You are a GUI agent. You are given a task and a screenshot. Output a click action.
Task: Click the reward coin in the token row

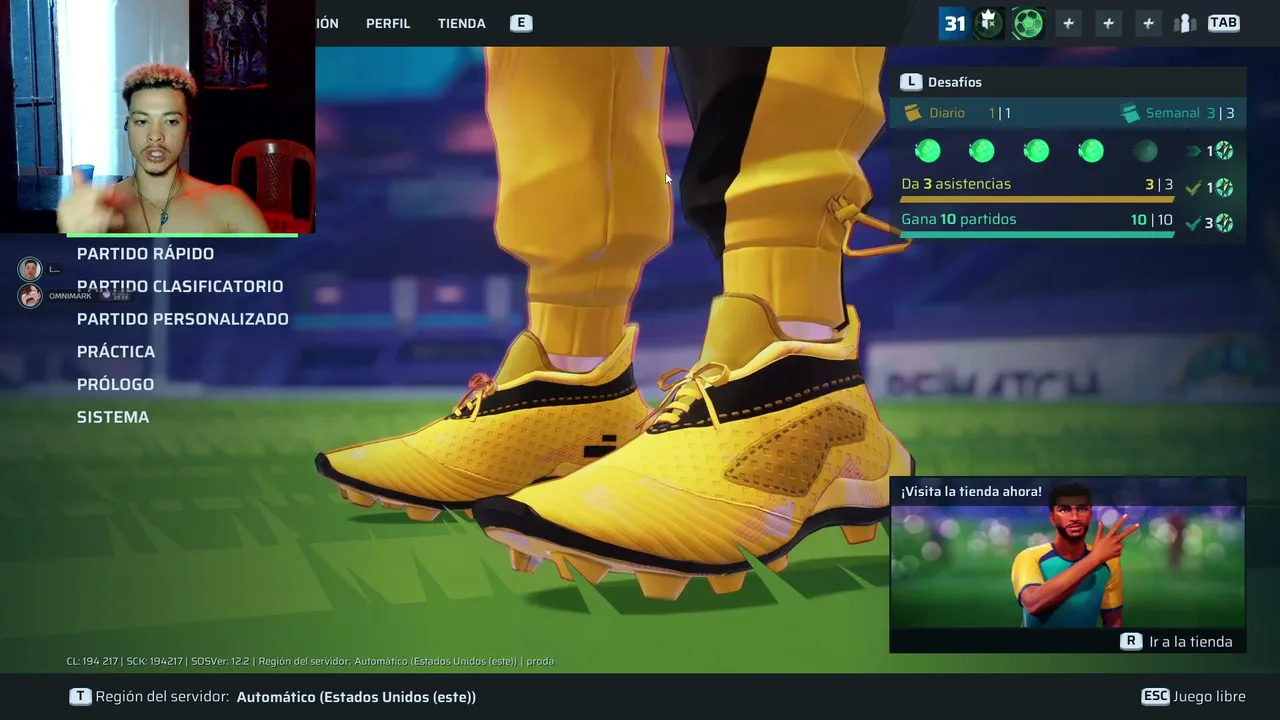pyautogui.click(x=1224, y=151)
